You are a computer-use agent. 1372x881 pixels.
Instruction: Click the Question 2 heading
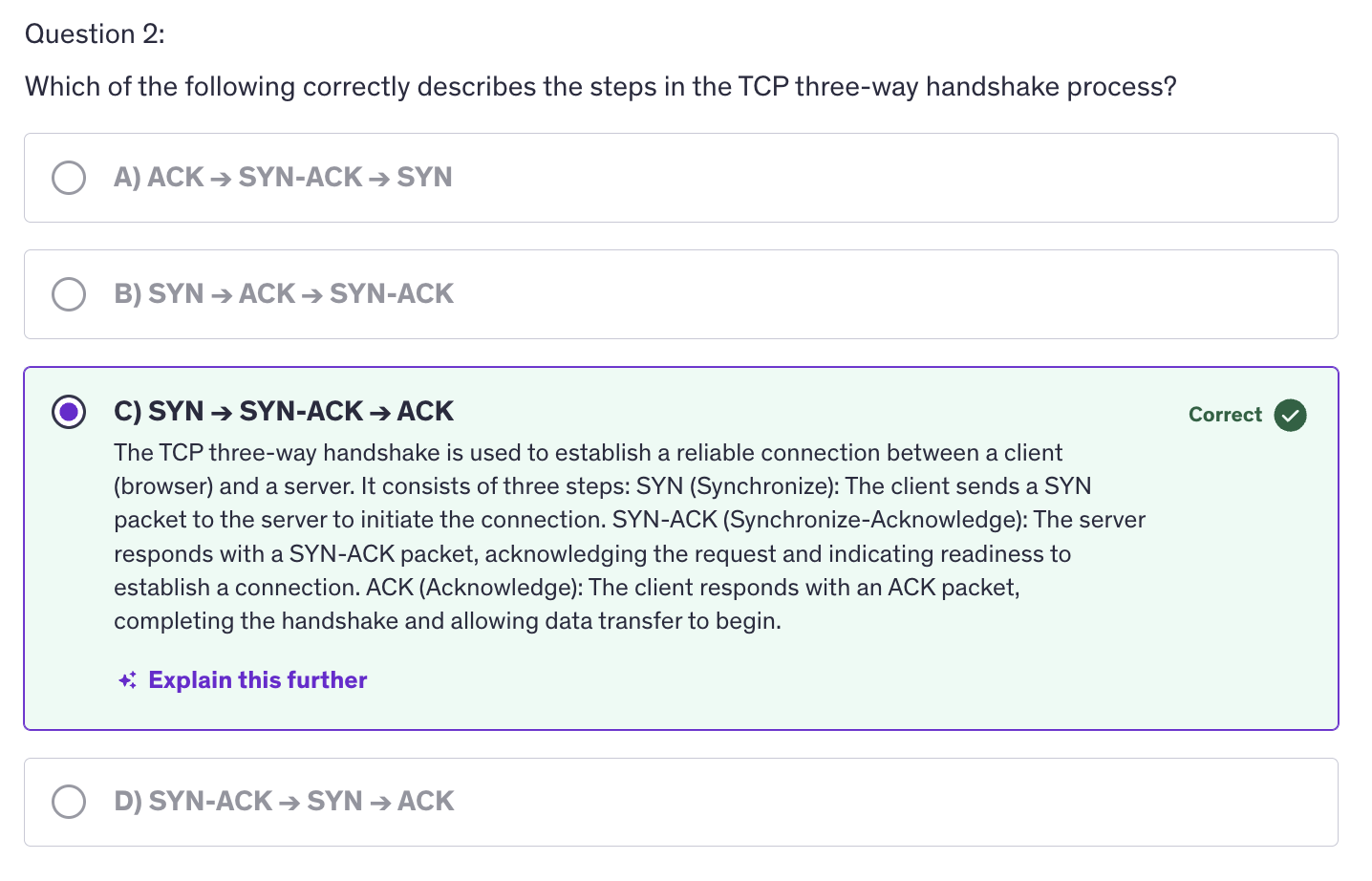point(95,34)
